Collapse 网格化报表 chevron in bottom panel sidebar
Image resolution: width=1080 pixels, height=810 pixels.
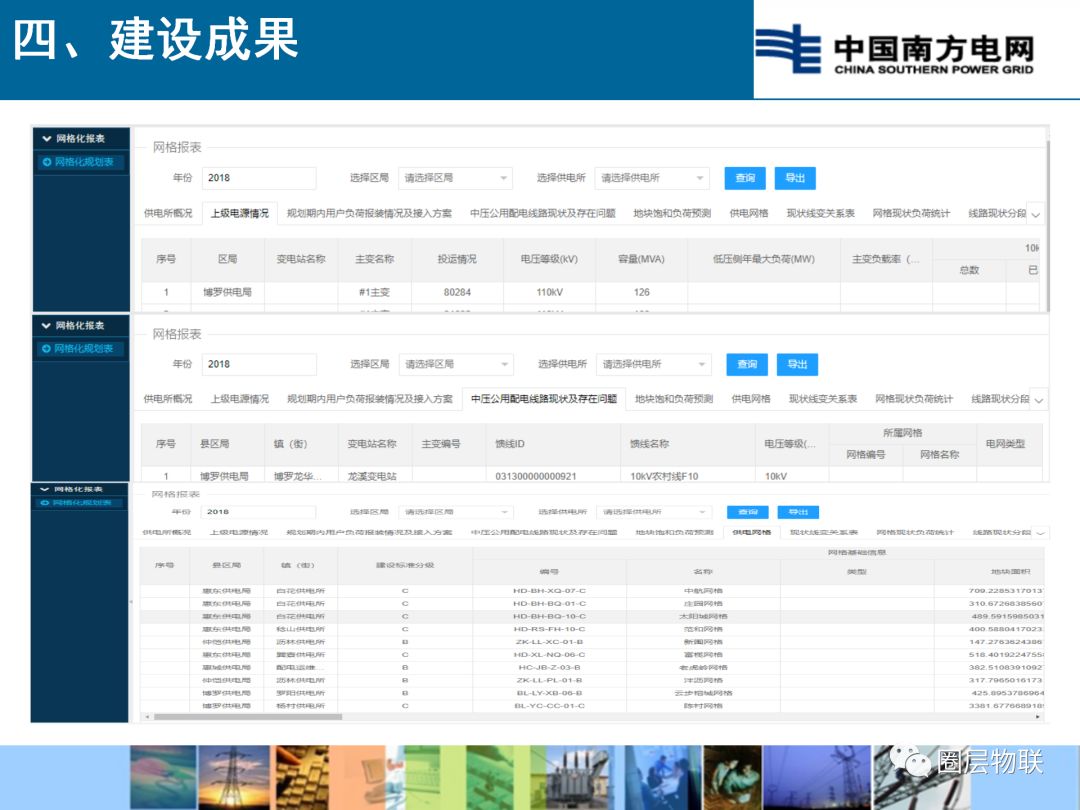click(45, 489)
